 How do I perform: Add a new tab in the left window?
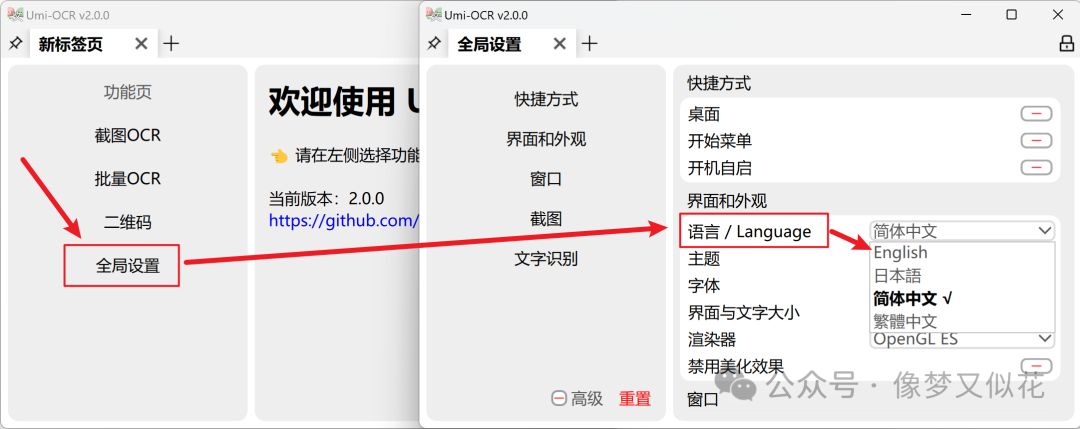(x=171, y=44)
